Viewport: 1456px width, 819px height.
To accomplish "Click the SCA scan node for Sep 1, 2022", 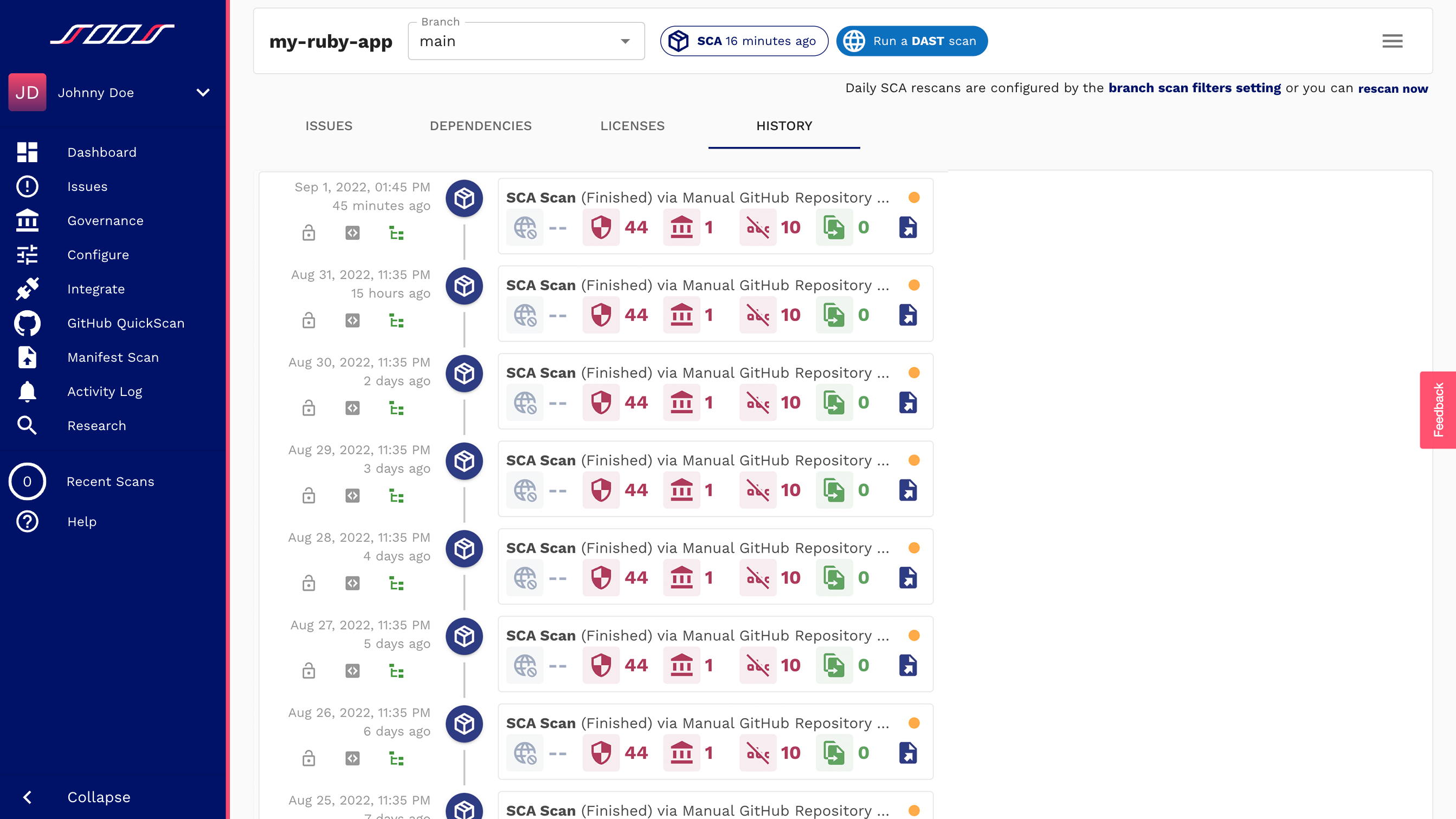I will [x=464, y=198].
